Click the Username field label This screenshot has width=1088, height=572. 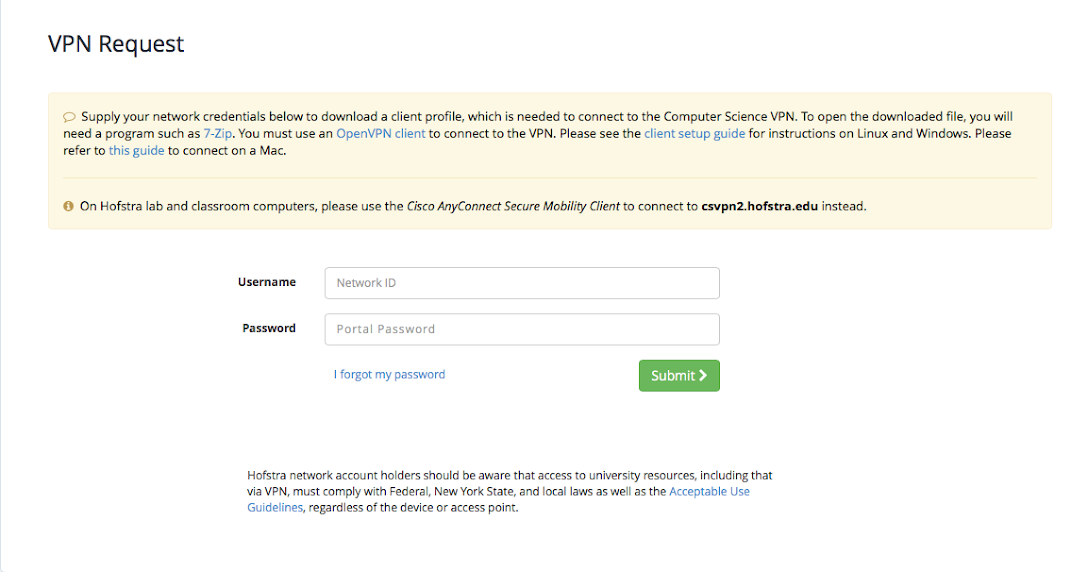click(x=266, y=282)
